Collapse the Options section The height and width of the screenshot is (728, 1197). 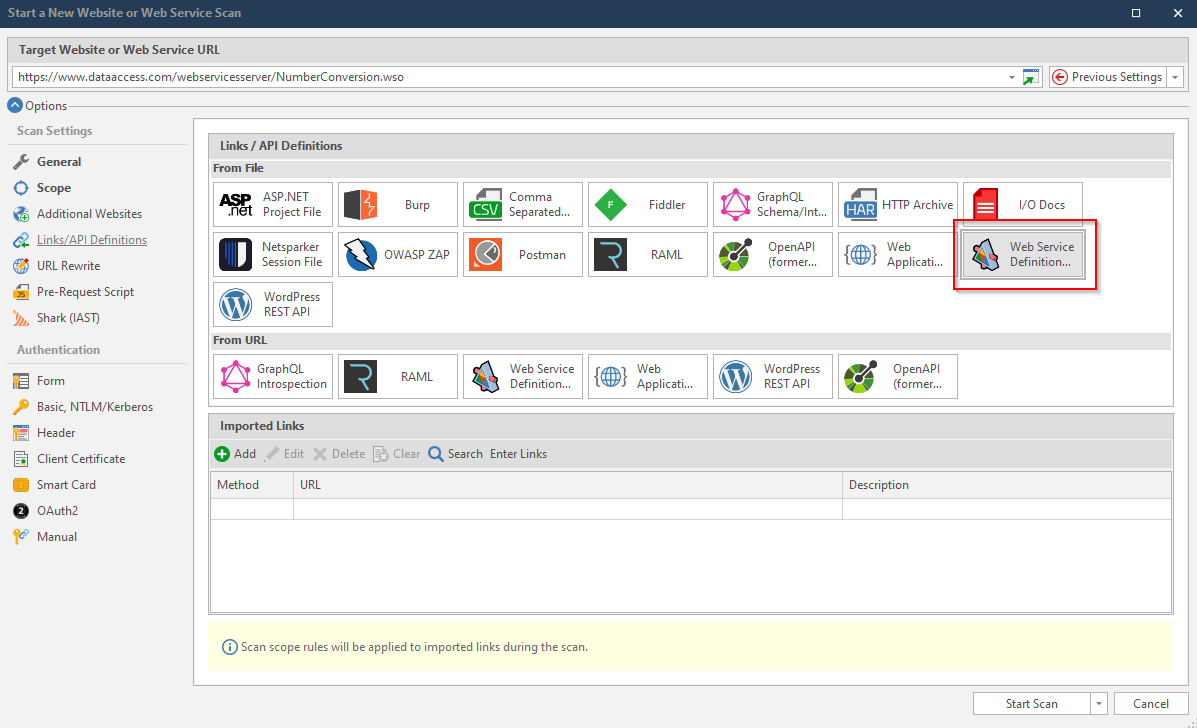pyautogui.click(x=14, y=105)
